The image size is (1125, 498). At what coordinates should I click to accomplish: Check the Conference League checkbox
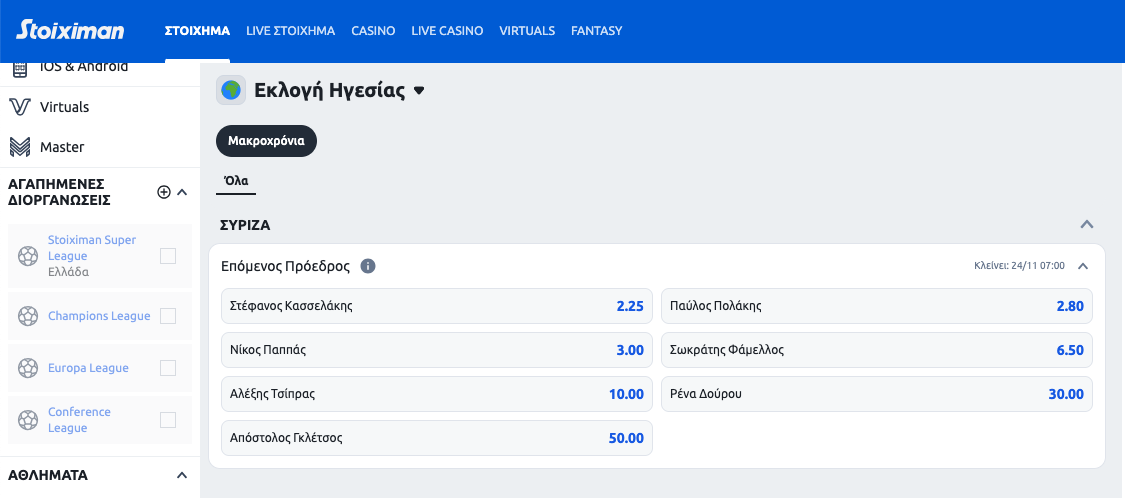tap(168, 420)
